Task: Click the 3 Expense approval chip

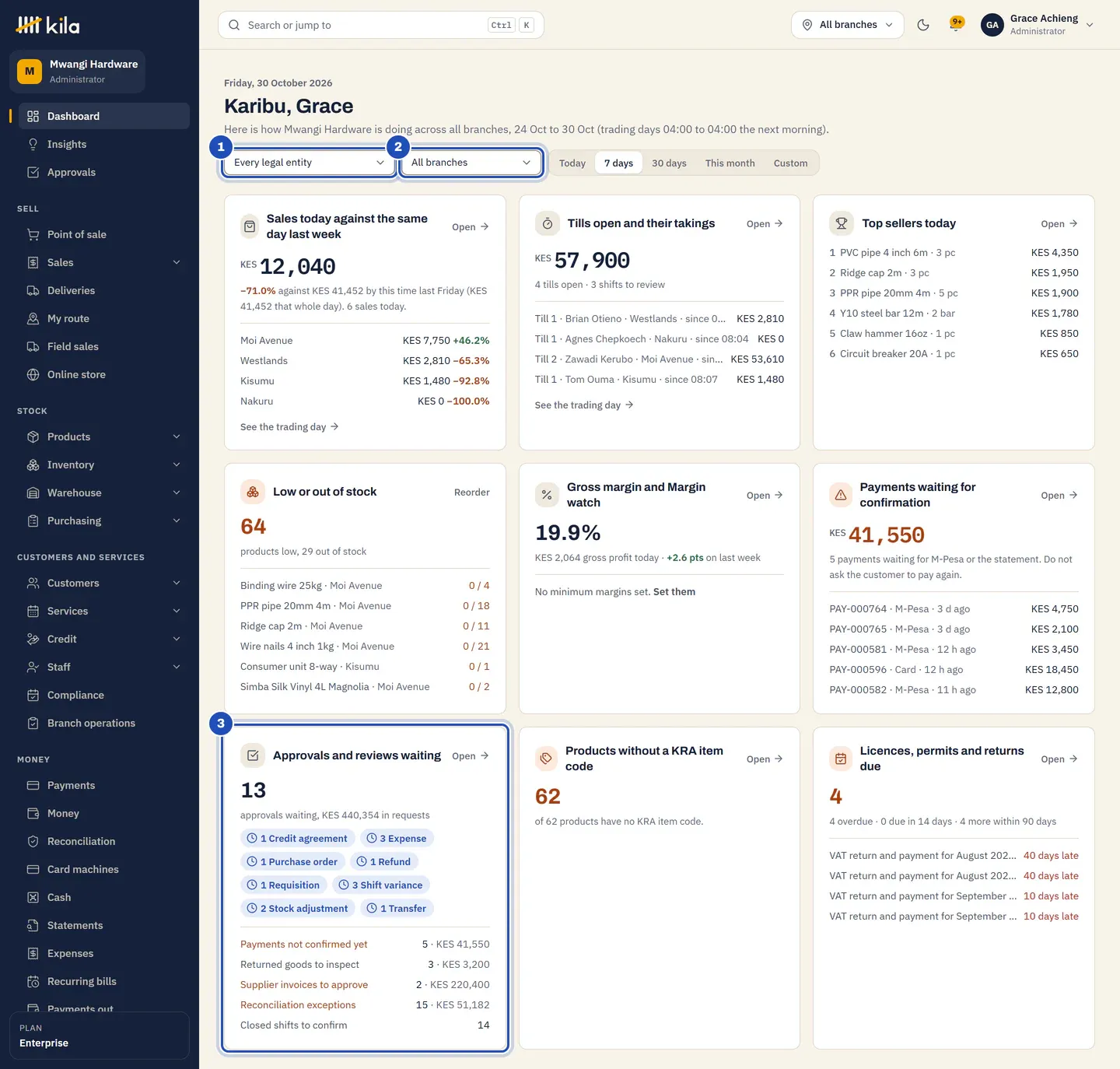Action: (397, 838)
